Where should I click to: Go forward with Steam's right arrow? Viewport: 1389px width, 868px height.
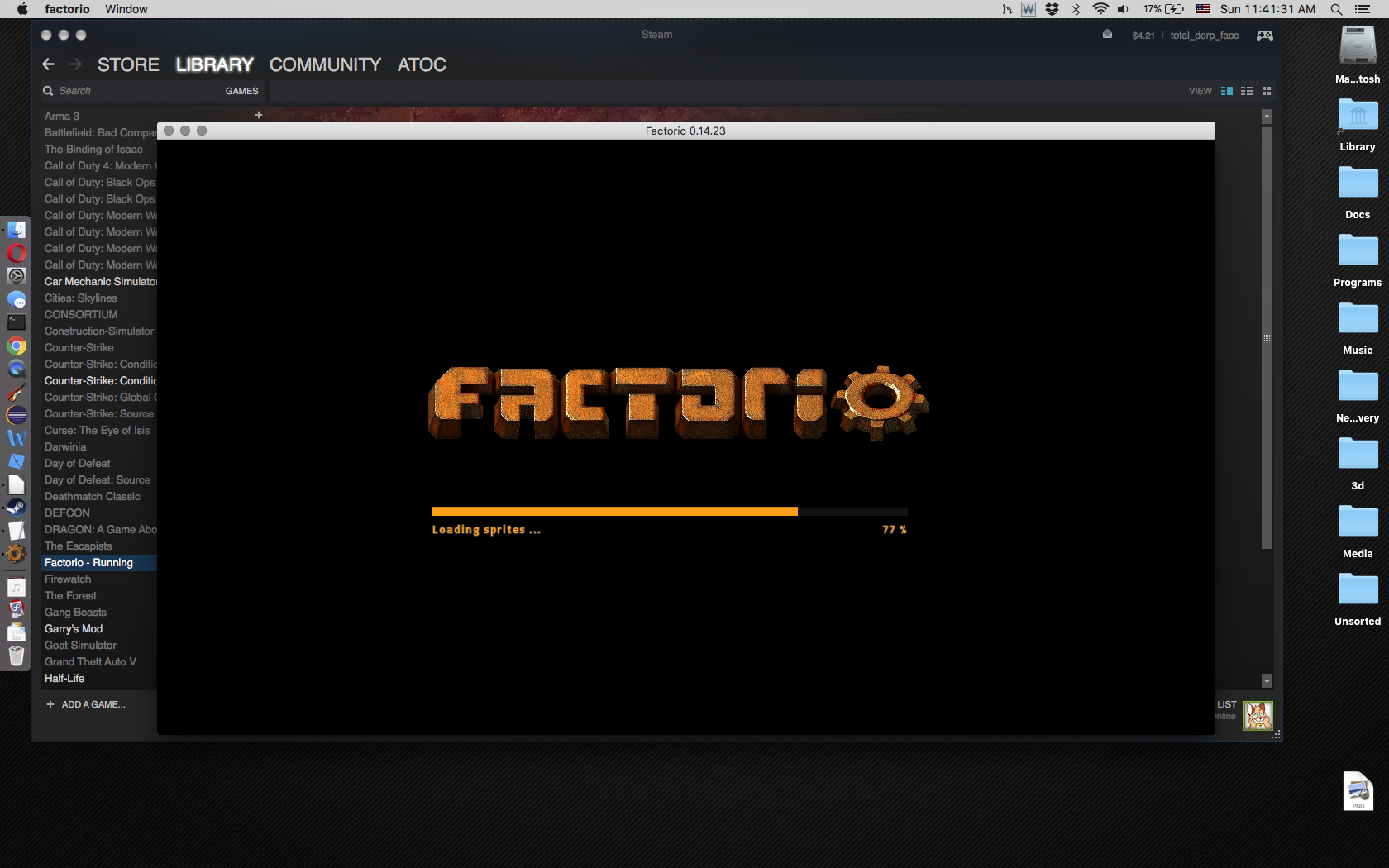click(76, 64)
